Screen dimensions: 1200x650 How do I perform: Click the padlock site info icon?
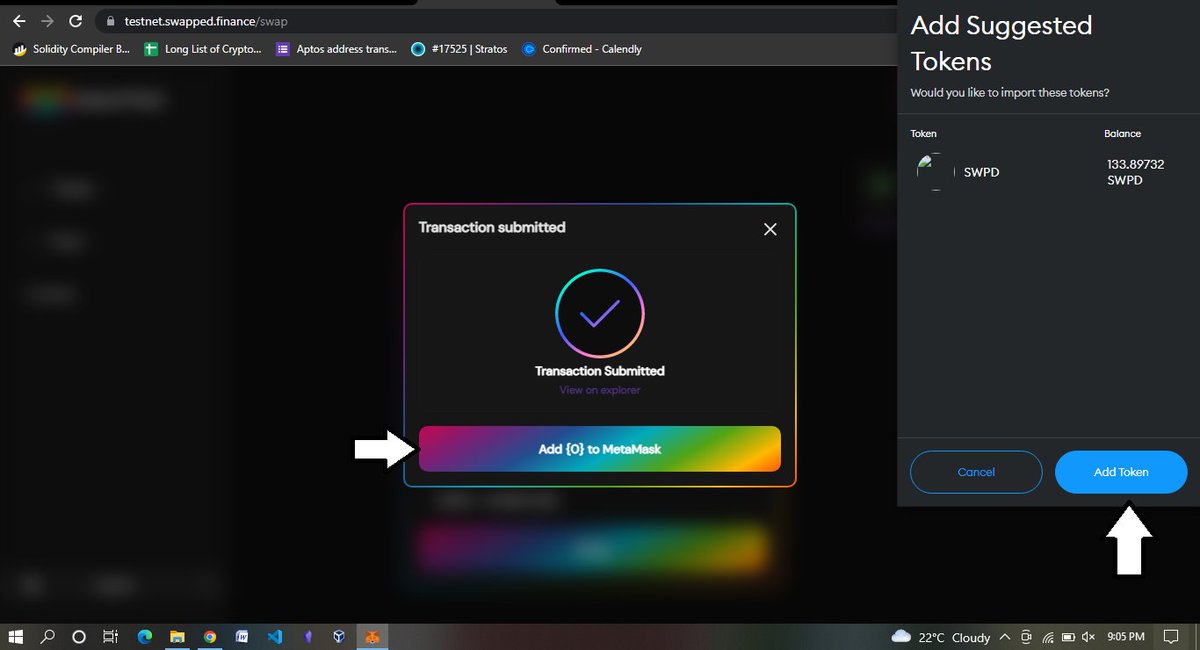click(x=110, y=21)
